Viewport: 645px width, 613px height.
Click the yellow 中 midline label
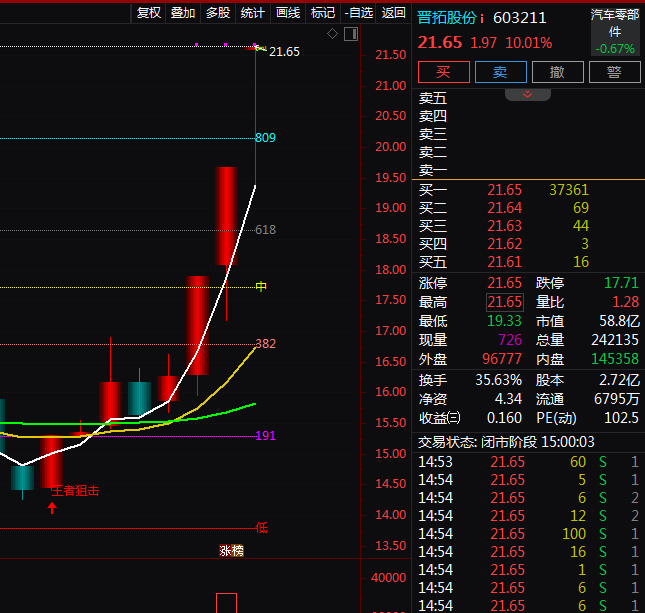[261, 286]
